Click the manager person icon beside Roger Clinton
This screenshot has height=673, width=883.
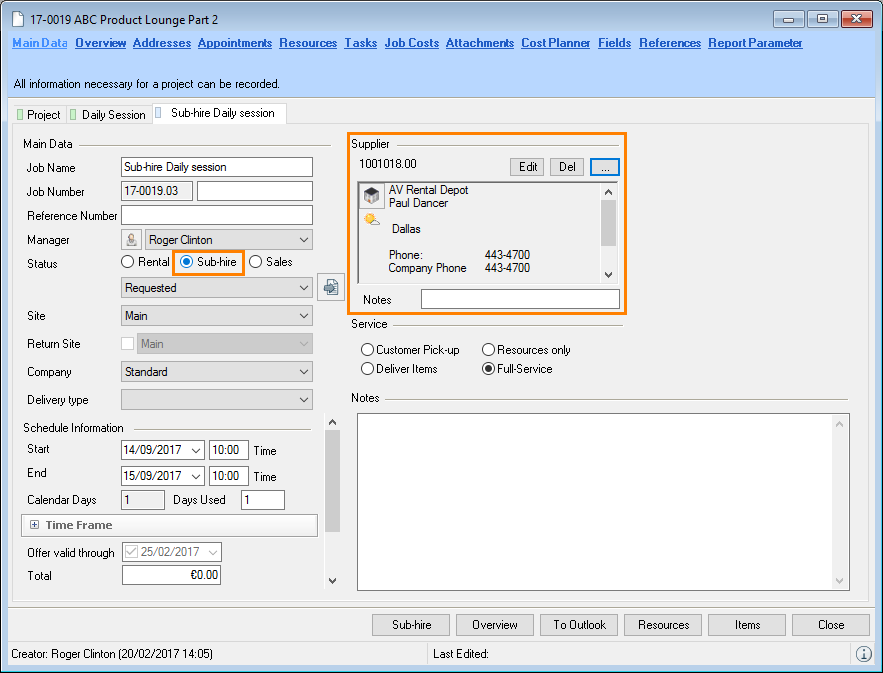(x=132, y=240)
